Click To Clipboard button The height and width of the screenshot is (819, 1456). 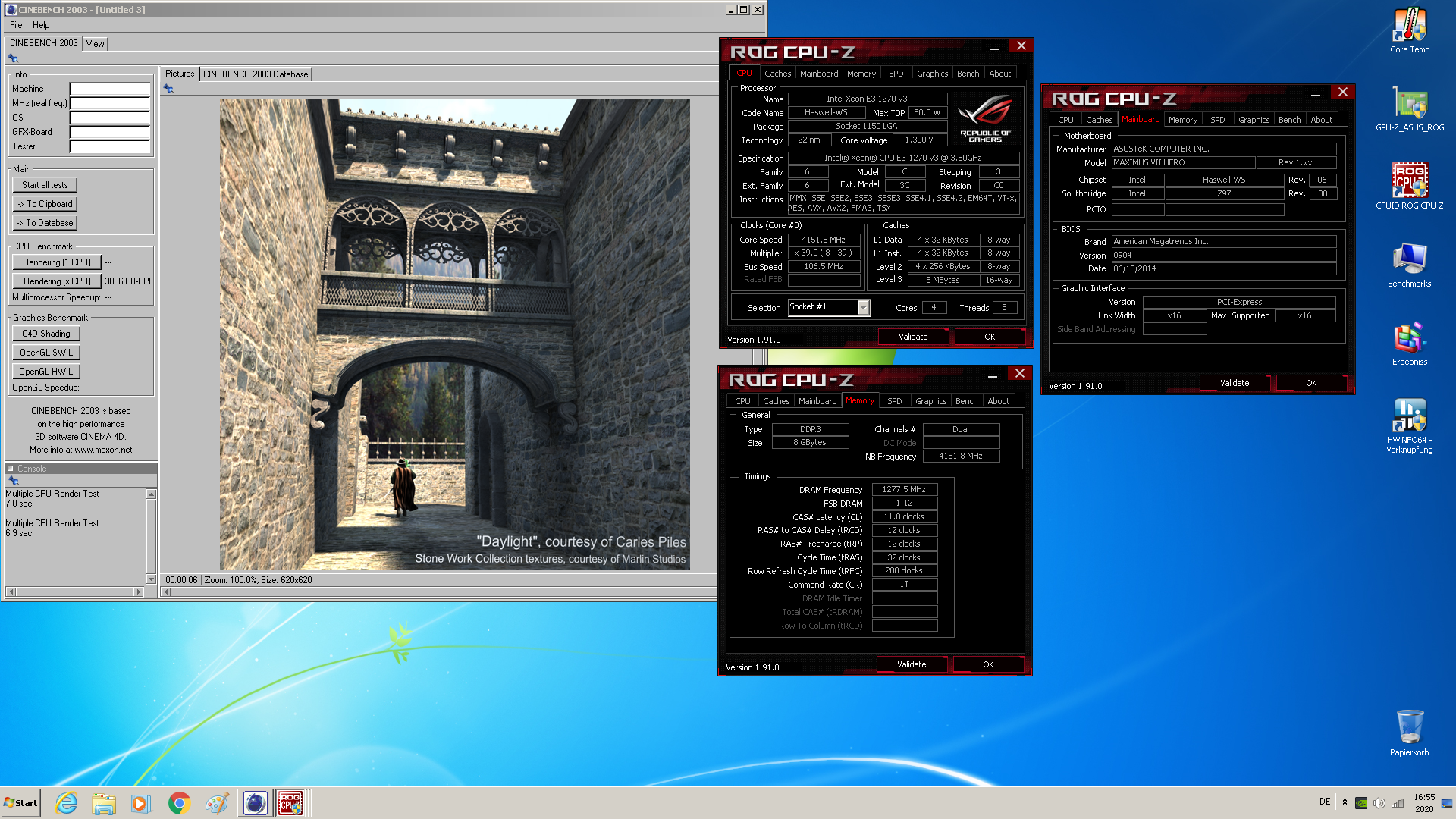[x=45, y=204]
